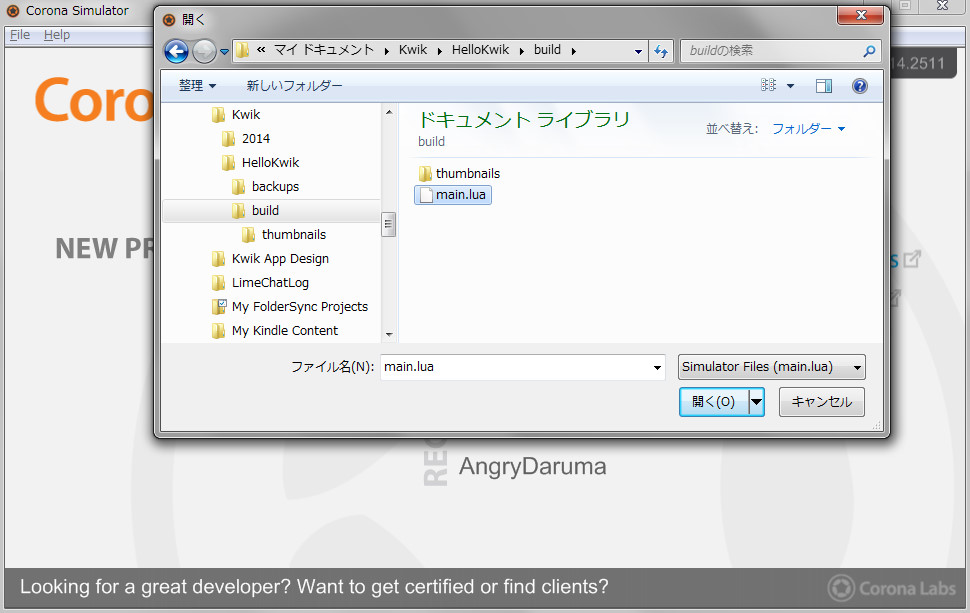This screenshot has width=970, height=613.
Task: Open the フォルダー sort dropdown
Action: coord(809,129)
